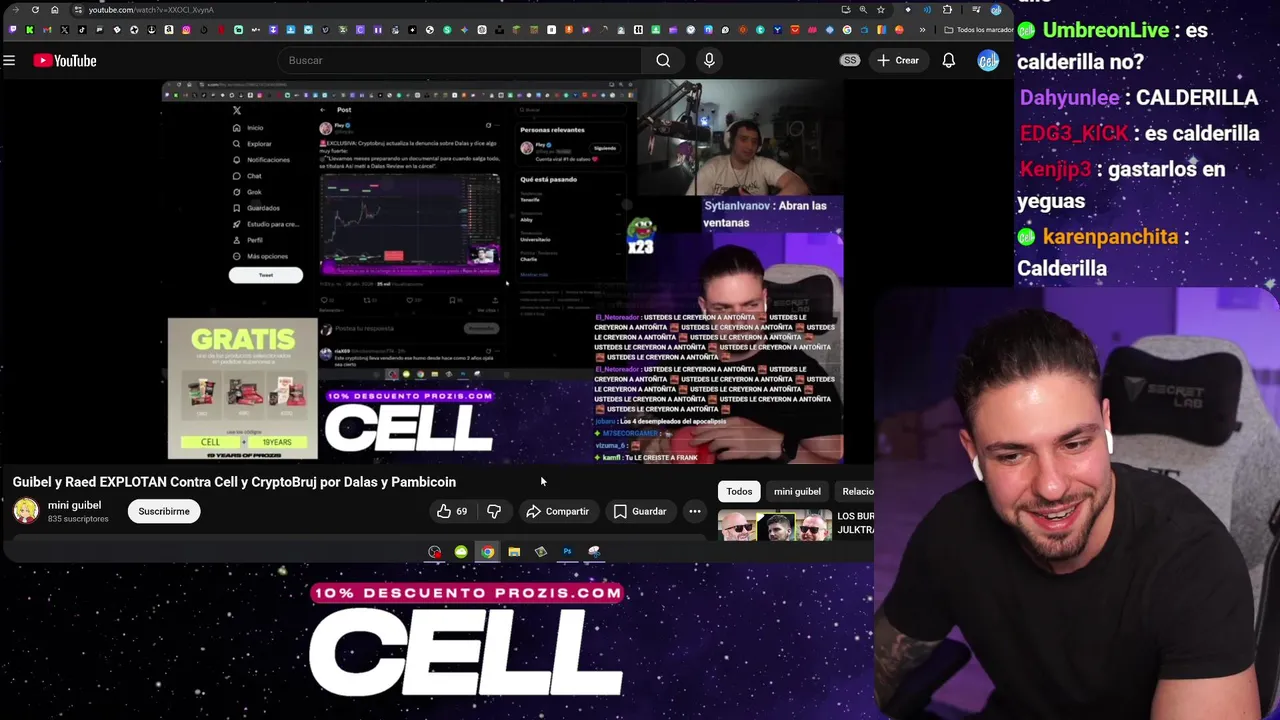Save video with Guardar button
The height and width of the screenshot is (720, 1280).
tap(640, 511)
